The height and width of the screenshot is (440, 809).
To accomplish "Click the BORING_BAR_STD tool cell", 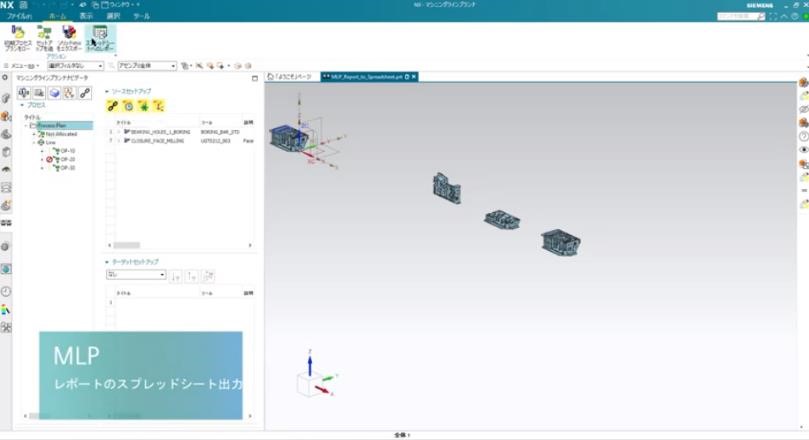I will (220, 132).
